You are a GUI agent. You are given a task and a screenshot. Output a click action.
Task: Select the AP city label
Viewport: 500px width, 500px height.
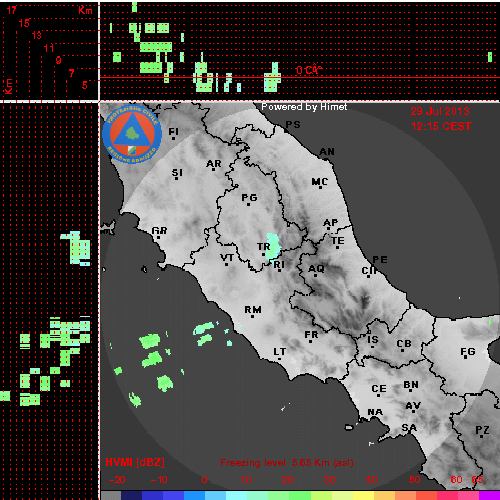tap(330, 223)
